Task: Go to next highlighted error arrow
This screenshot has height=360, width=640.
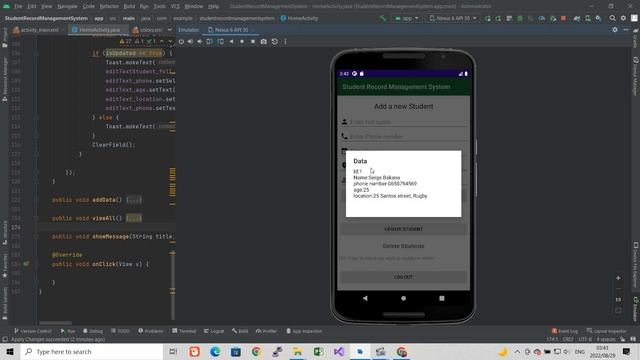Action: (x=170, y=41)
